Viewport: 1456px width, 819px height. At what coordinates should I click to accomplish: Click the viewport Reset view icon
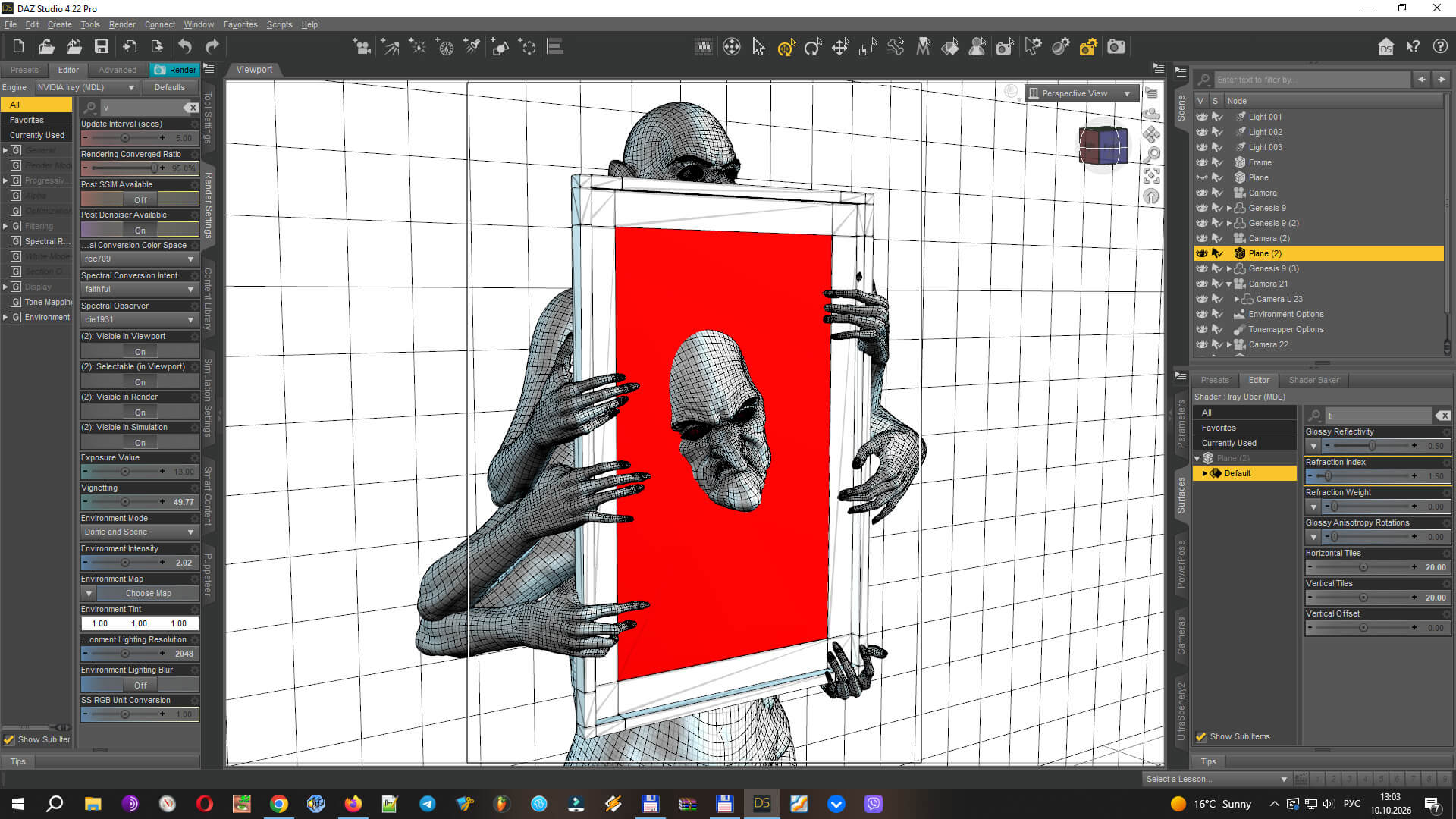(x=1151, y=197)
